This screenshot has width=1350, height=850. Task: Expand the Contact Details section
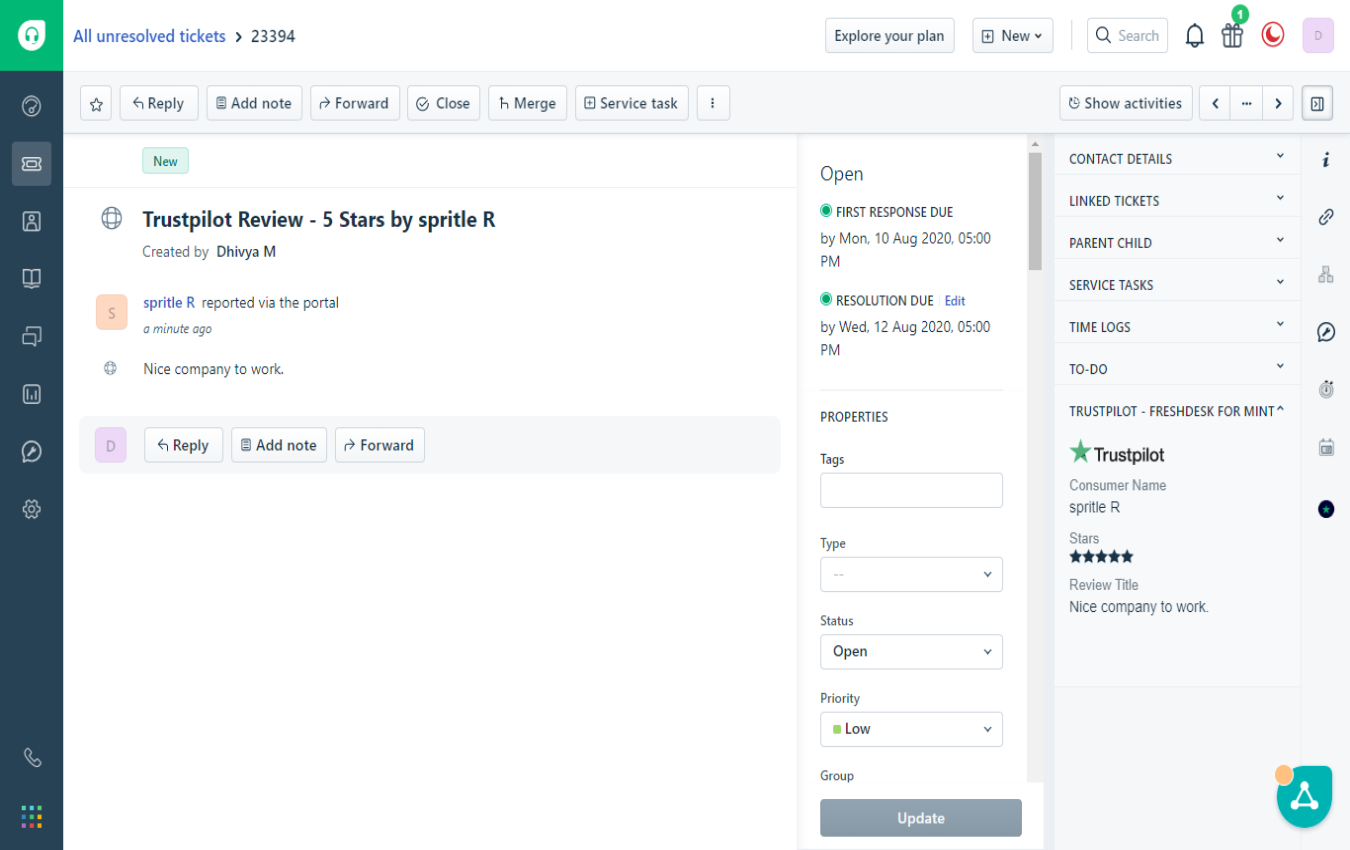click(1176, 158)
